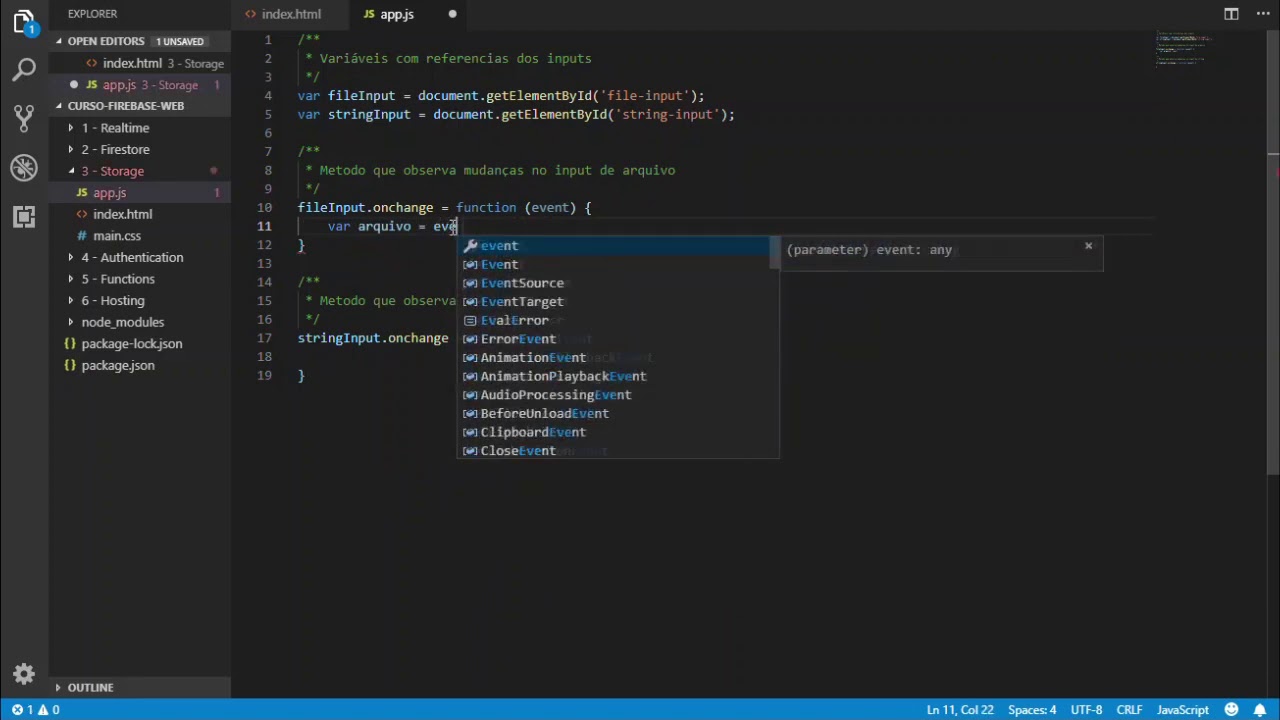The image size is (1280, 720).
Task: Click the code minimap preview
Action: (1182, 48)
